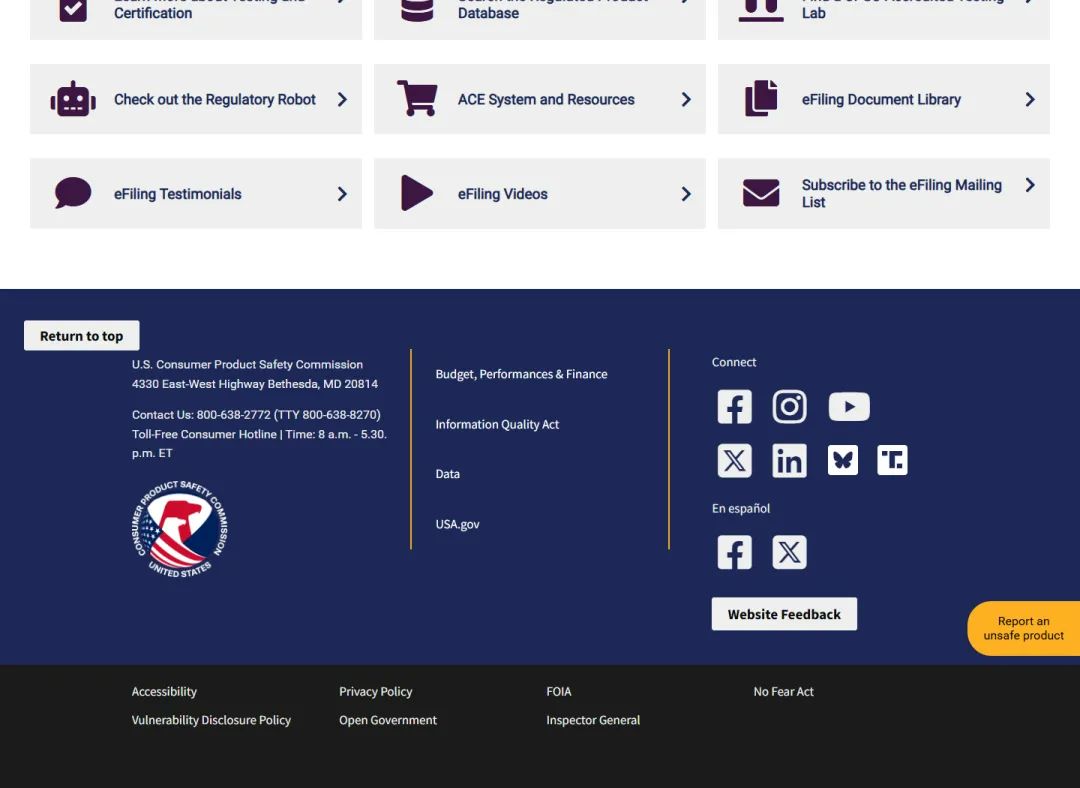
Task: Click the eFiling Document Library copy icon
Action: point(761,98)
